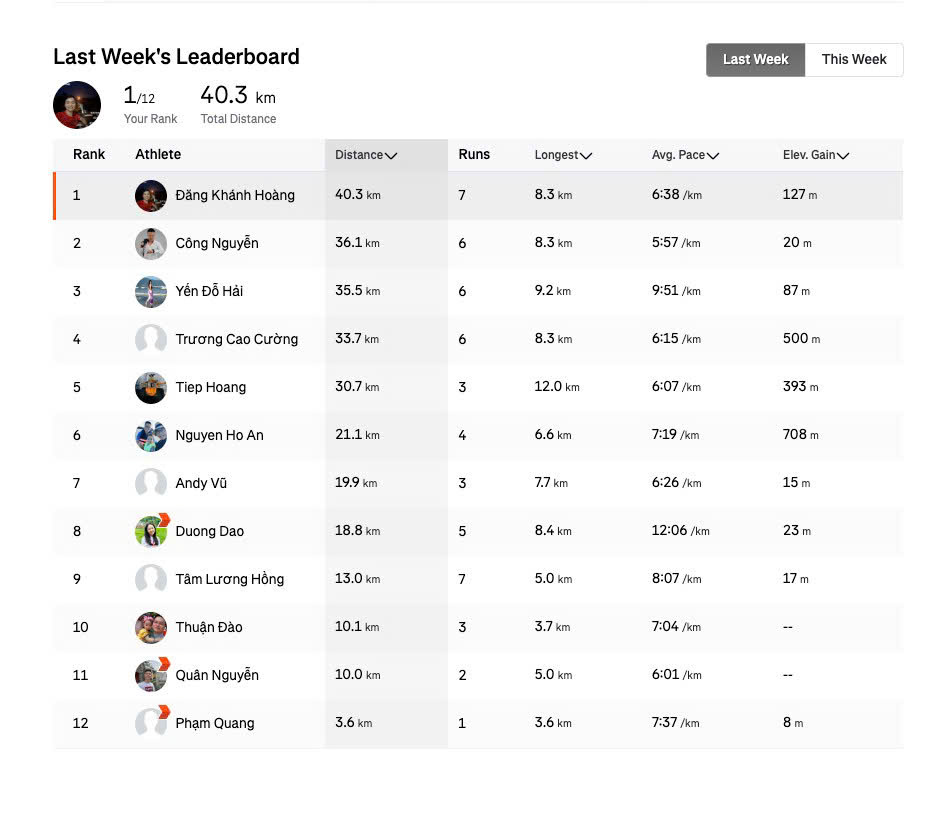Open Nguyen Ho An's avatar image
951x814 pixels.
(150, 436)
